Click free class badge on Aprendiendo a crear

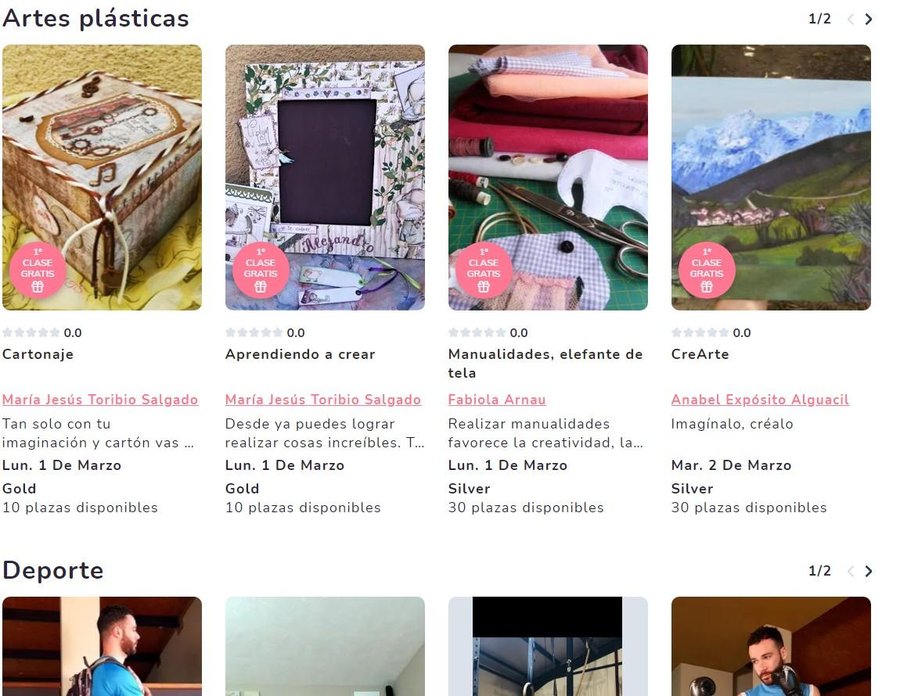click(x=261, y=270)
